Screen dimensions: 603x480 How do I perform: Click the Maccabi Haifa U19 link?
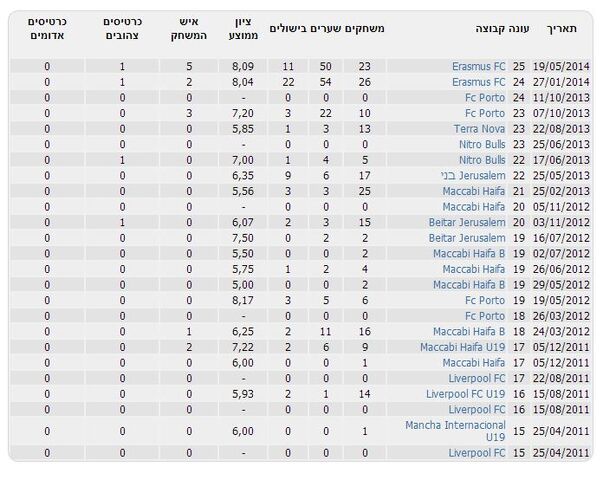click(462, 347)
